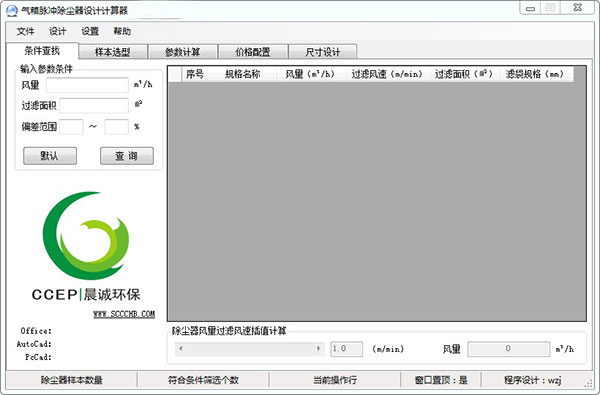
Task: Click the 符合条件筛选个数 status panel
Action: tap(203, 380)
